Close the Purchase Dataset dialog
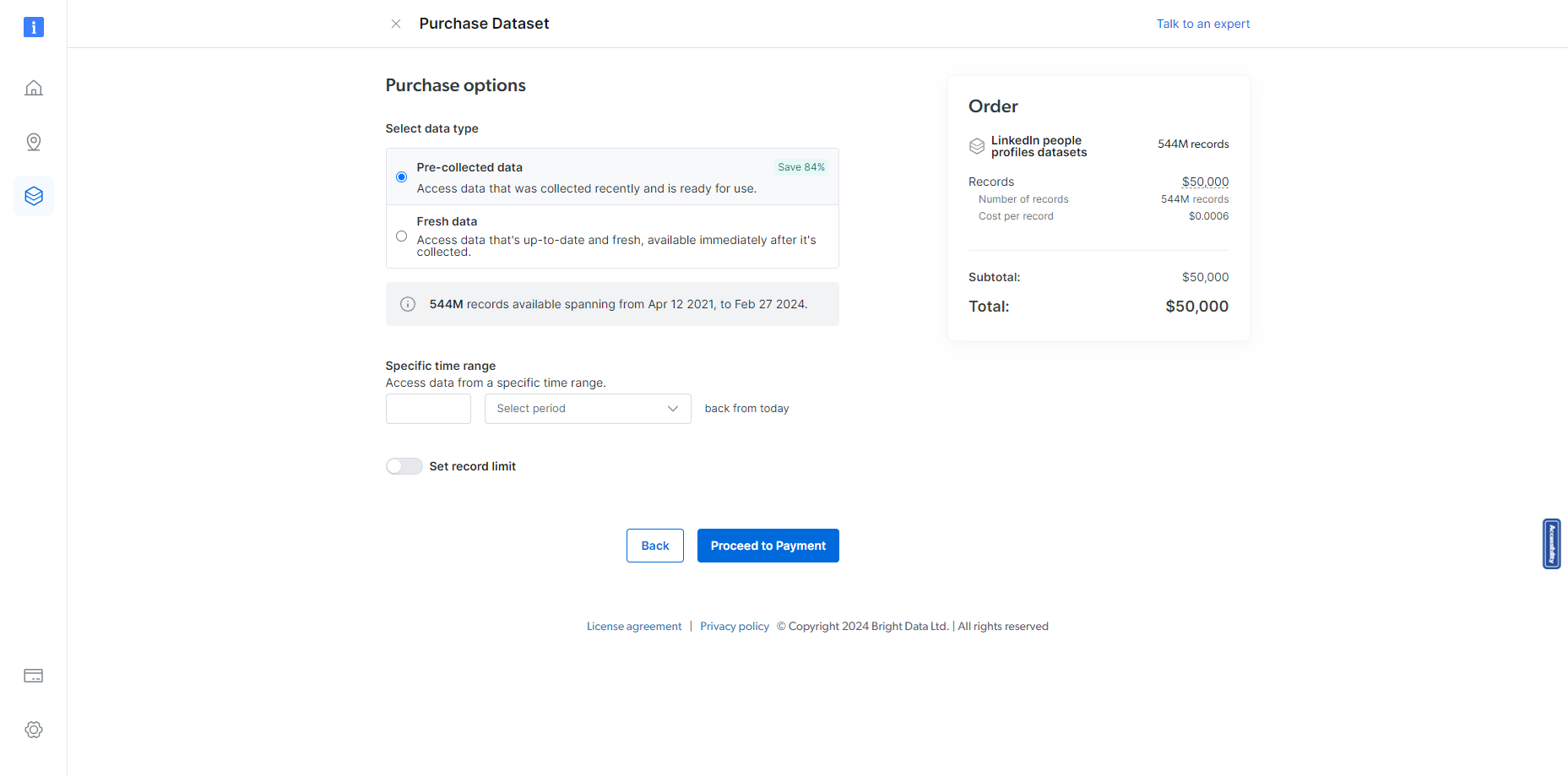Viewport: 1568px width, 777px height. coord(396,24)
